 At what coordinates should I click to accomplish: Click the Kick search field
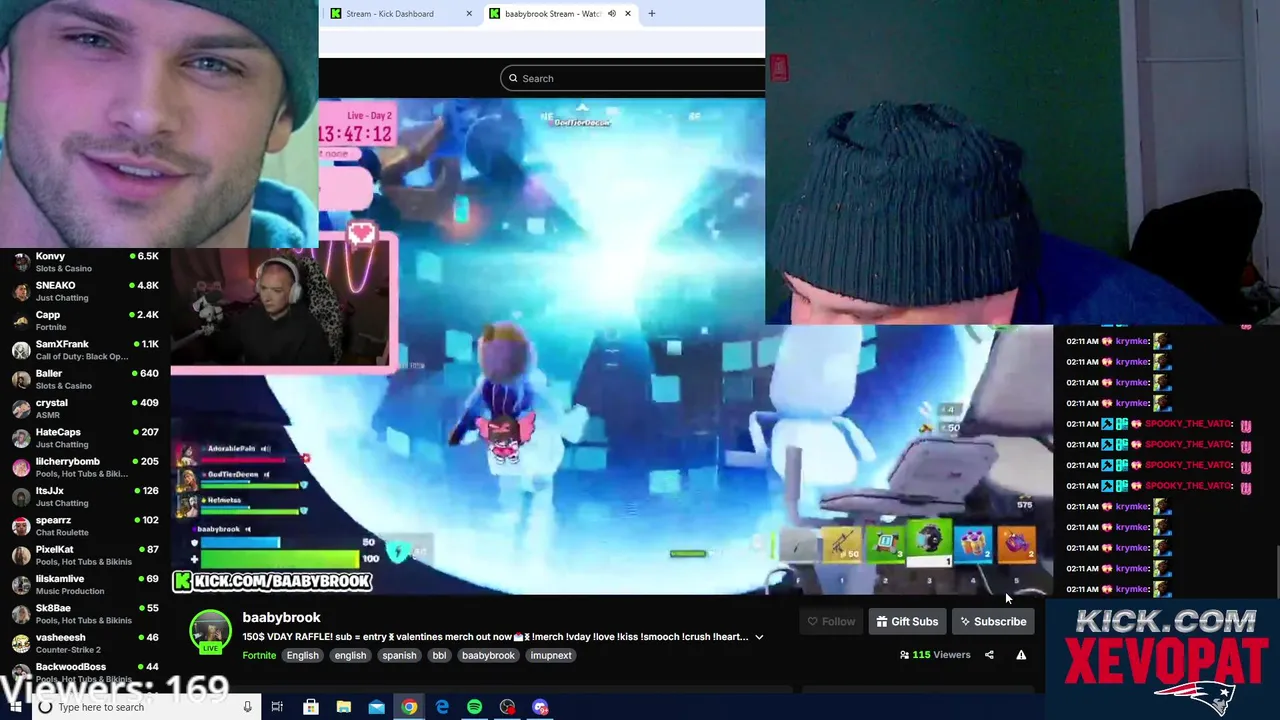633,78
